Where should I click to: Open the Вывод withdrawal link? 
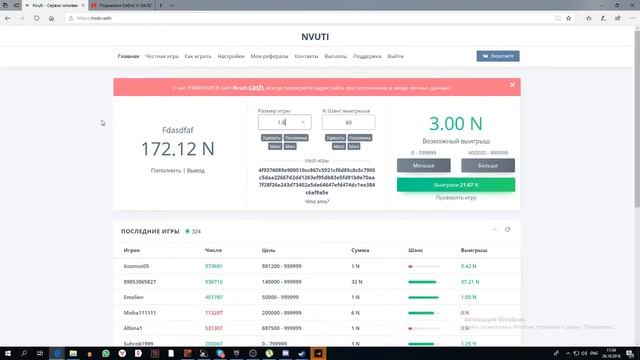[x=196, y=171]
